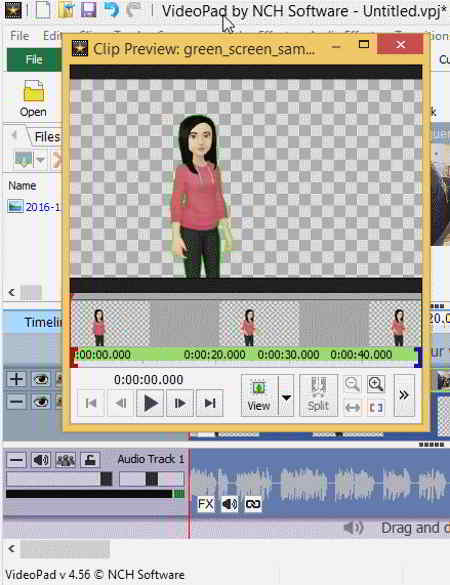450x585 pixels.
Task: Toggle the lock icon on Audio Track 1
Action: tap(90, 460)
